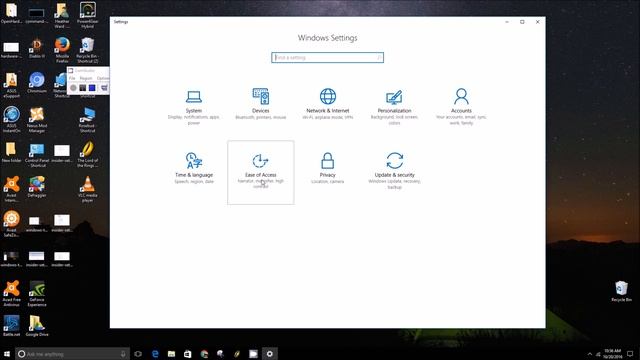Click the Settings gear in the taskbar

tap(269, 354)
